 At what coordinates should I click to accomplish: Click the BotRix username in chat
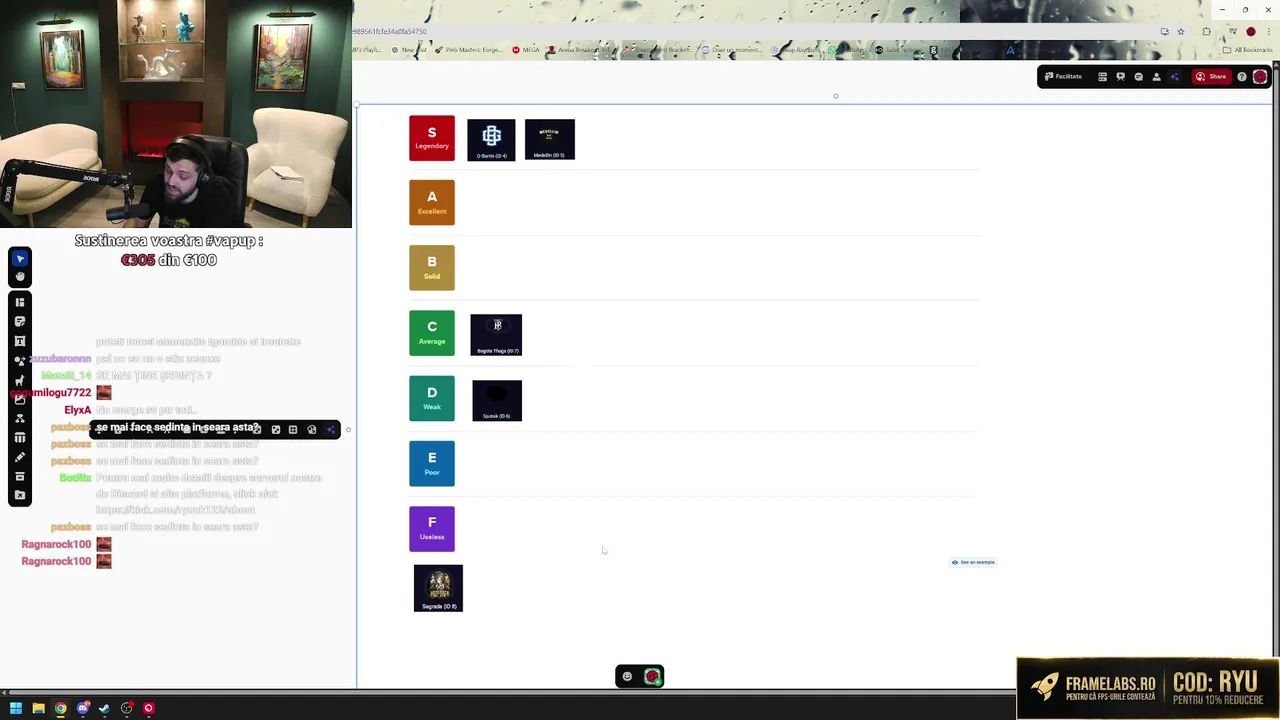(x=75, y=478)
